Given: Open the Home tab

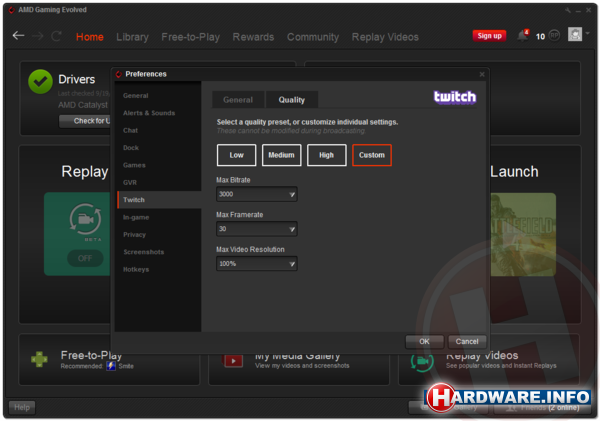Looking at the screenshot, I should pos(90,37).
